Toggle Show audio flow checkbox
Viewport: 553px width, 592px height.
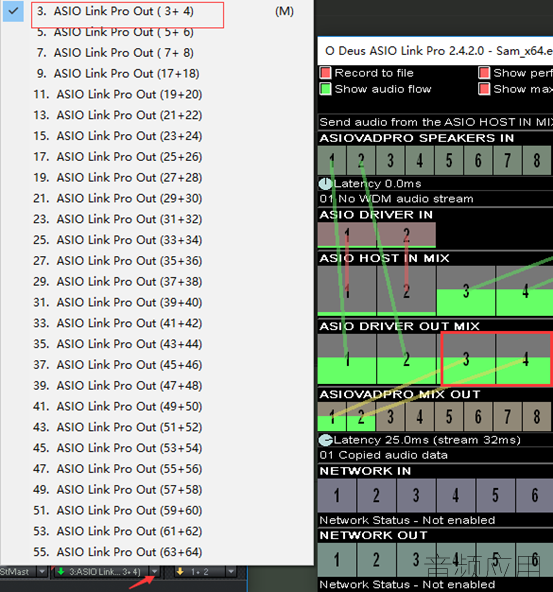[x=325, y=89]
